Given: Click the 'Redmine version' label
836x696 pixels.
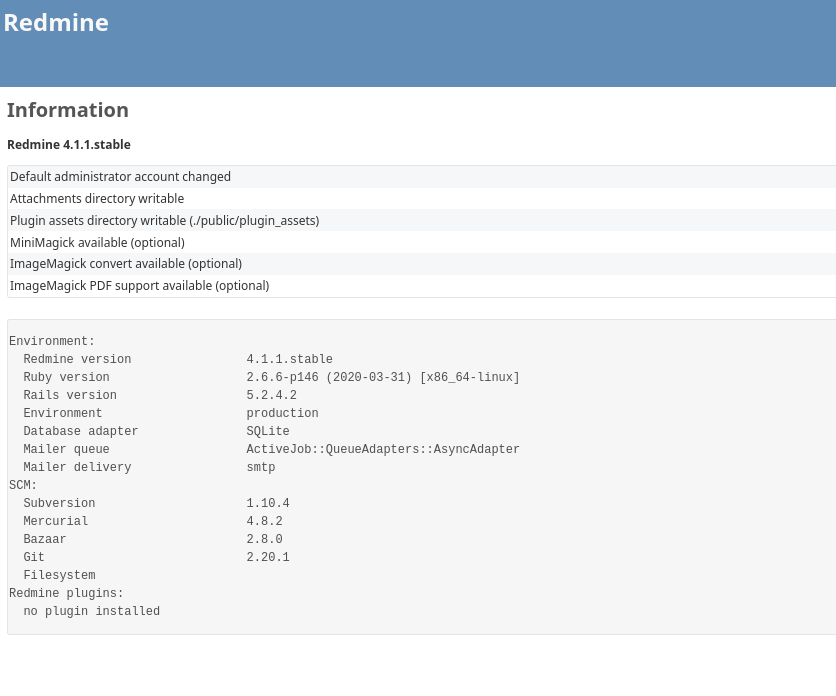Looking at the screenshot, I should tap(77, 359).
